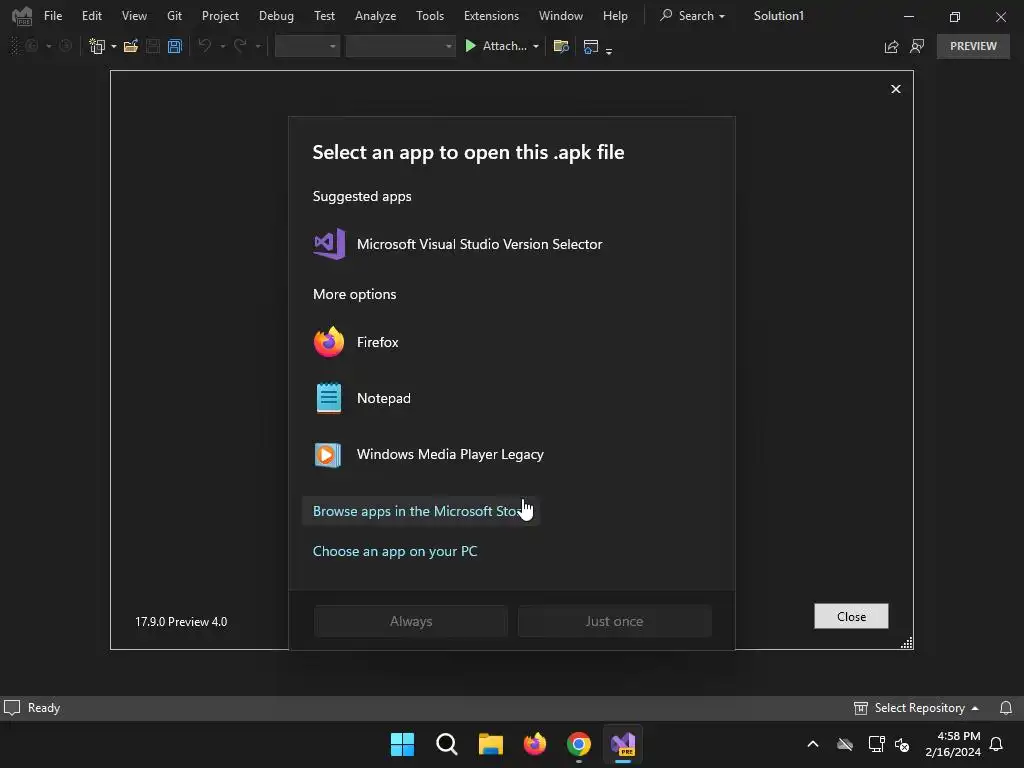Click the start window toolbar icon
1024x768 pixels.
591,46
